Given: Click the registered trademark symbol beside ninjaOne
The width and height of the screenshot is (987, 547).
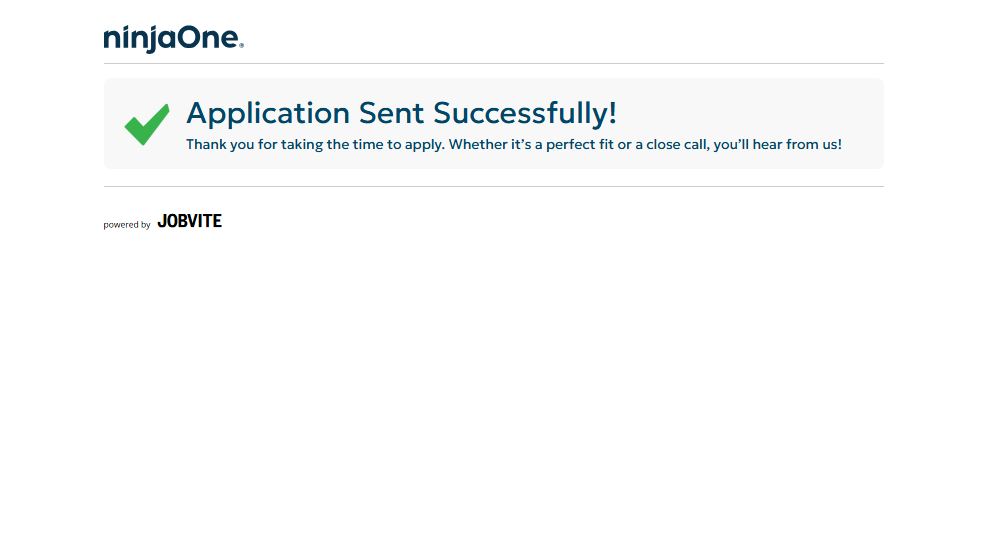Looking at the screenshot, I should pos(242,45).
